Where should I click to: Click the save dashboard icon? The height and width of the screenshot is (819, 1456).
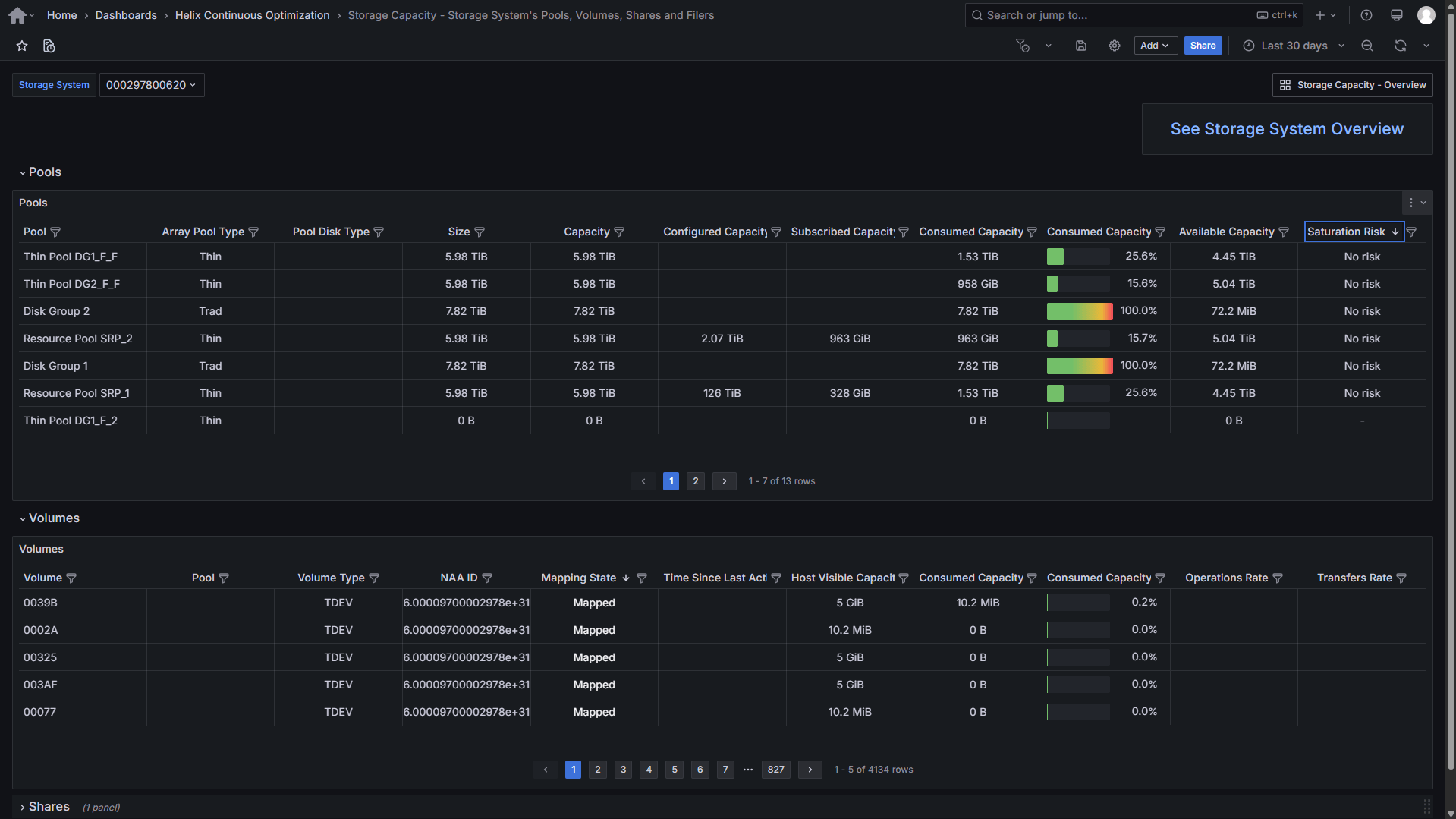pos(1080,46)
